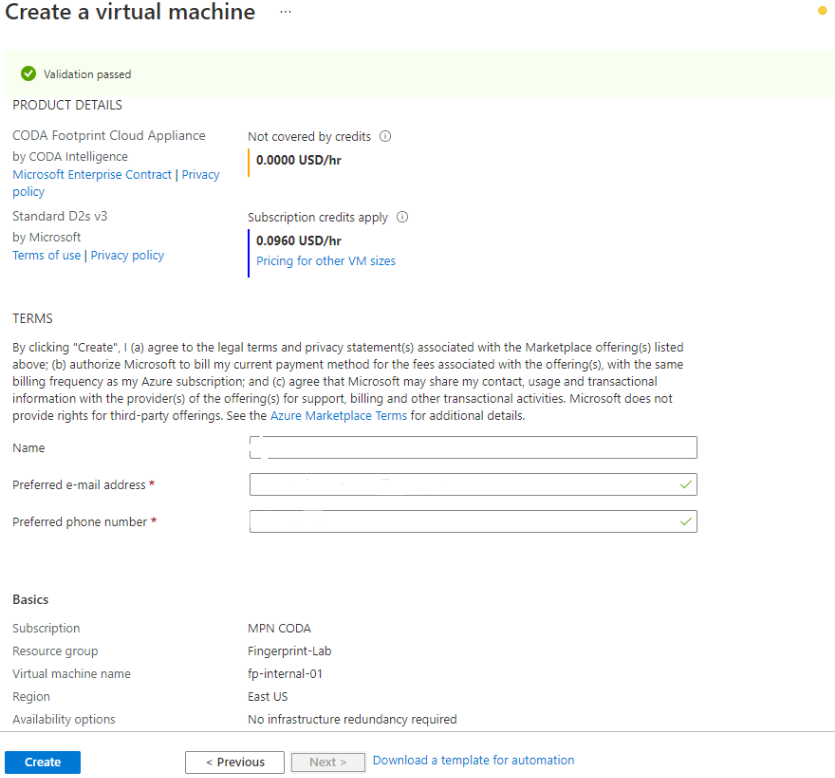Select the 0.0000 USD/hr price text
835x778 pixels.
[299, 160]
